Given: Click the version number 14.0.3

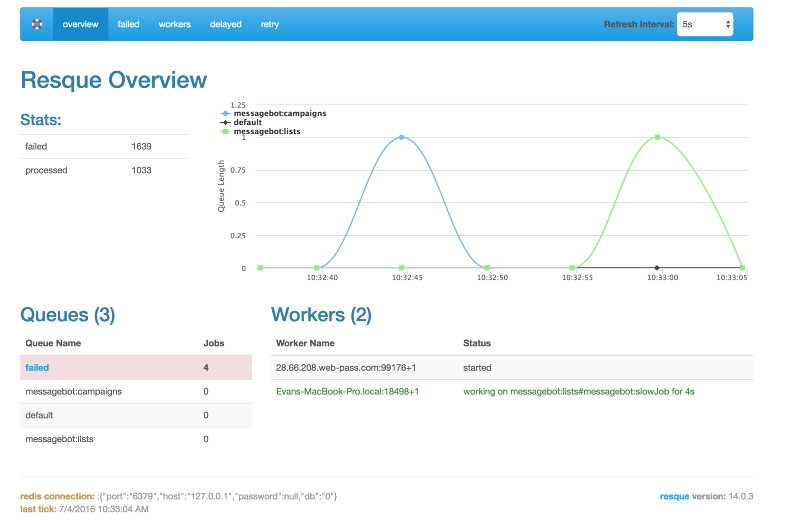Looking at the screenshot, I should (x=740, y=496).
